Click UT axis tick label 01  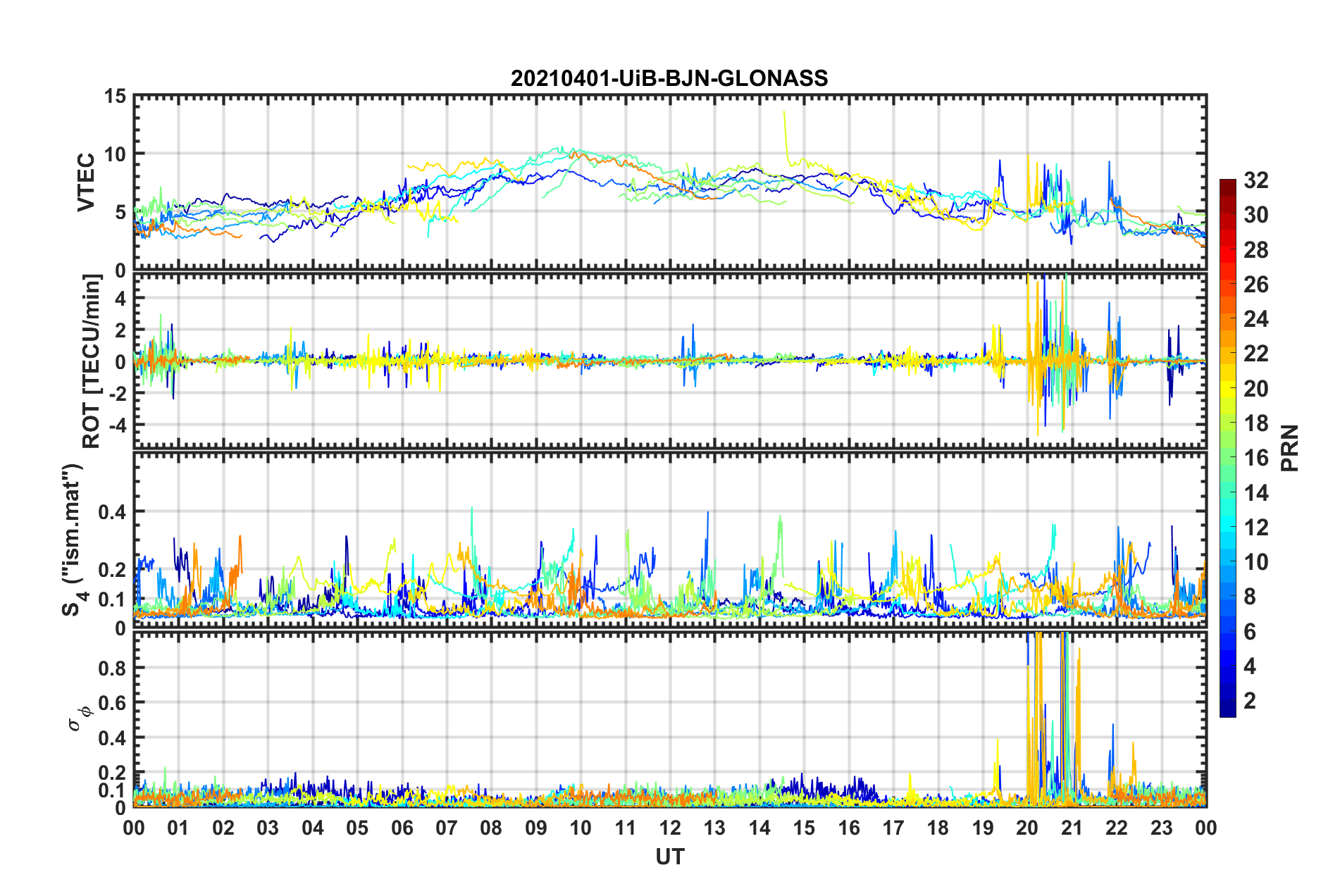coord(178,828)
